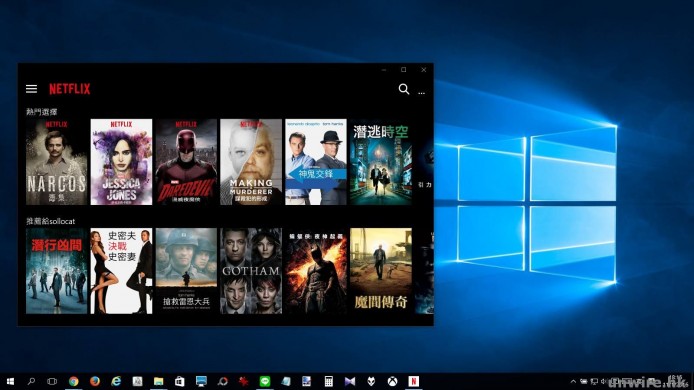The image size is (694, 390).
Task: Click the red bug icon on taskbar
Action: tap(243, 381)
